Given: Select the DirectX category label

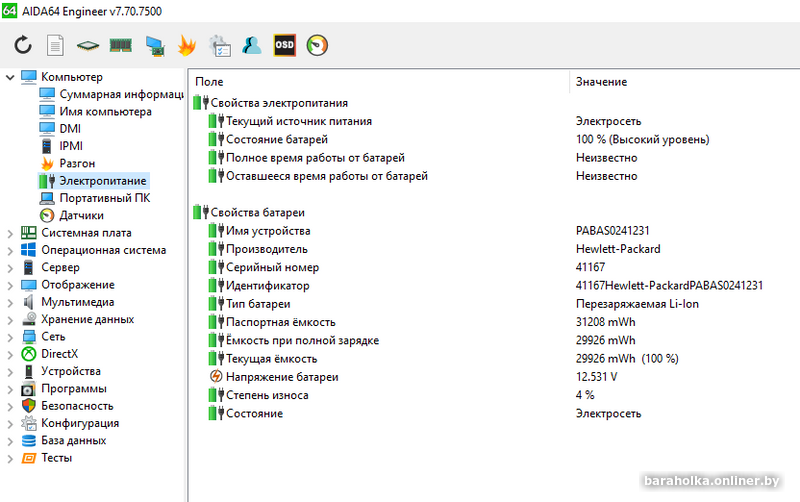Looking at the screenshot, I should (59, 354).
